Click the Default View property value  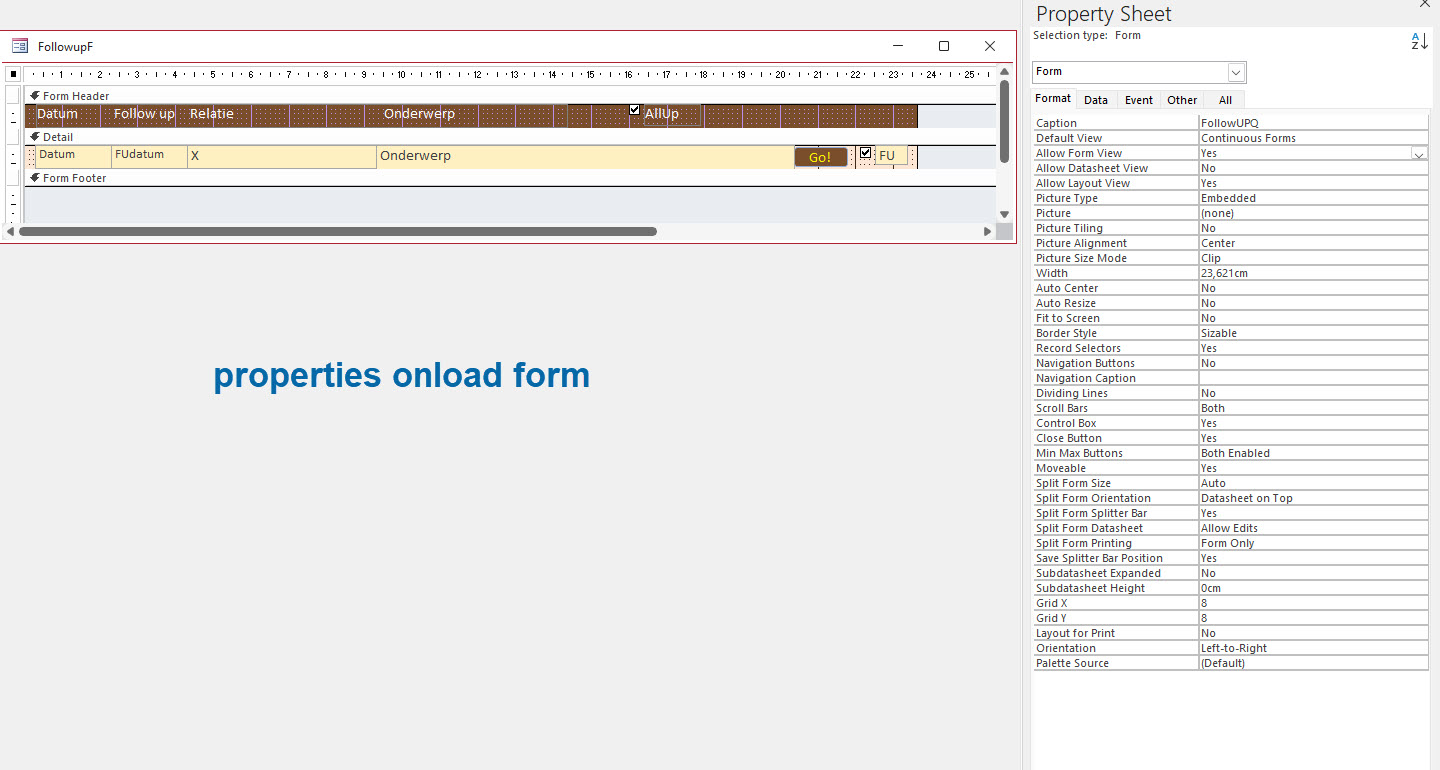(1312, 138)
